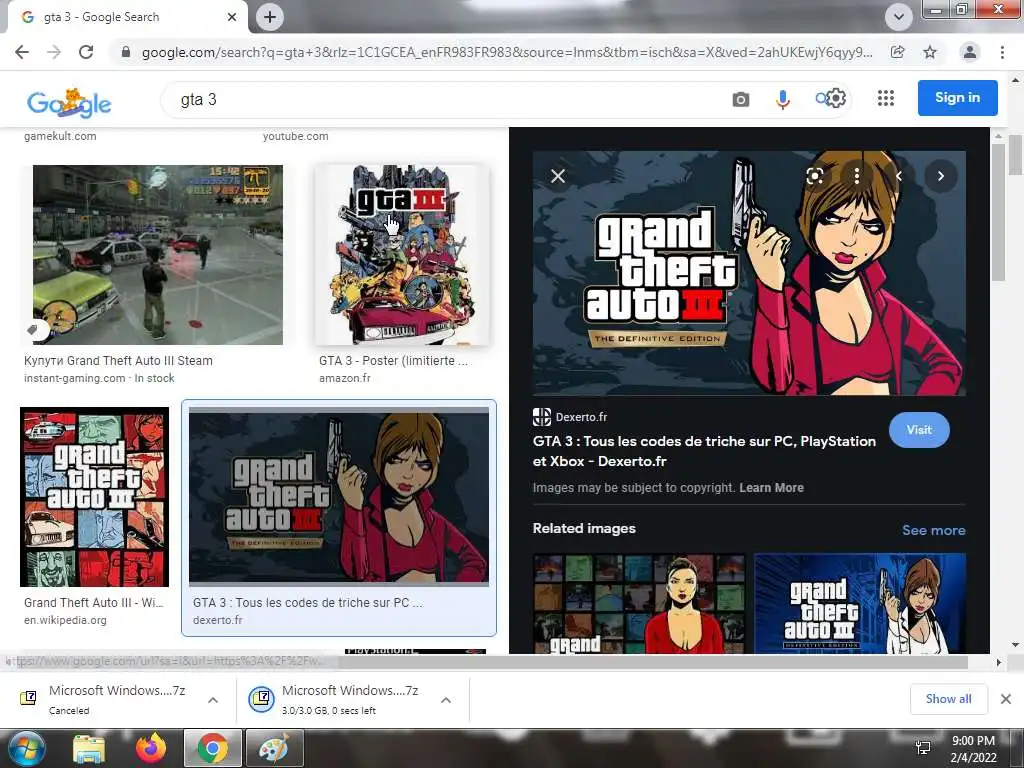Image resolution: width=1024 pixels, height=768 pixels.
Task: Open the amazon.fr source link
Action: pos(345,378)
